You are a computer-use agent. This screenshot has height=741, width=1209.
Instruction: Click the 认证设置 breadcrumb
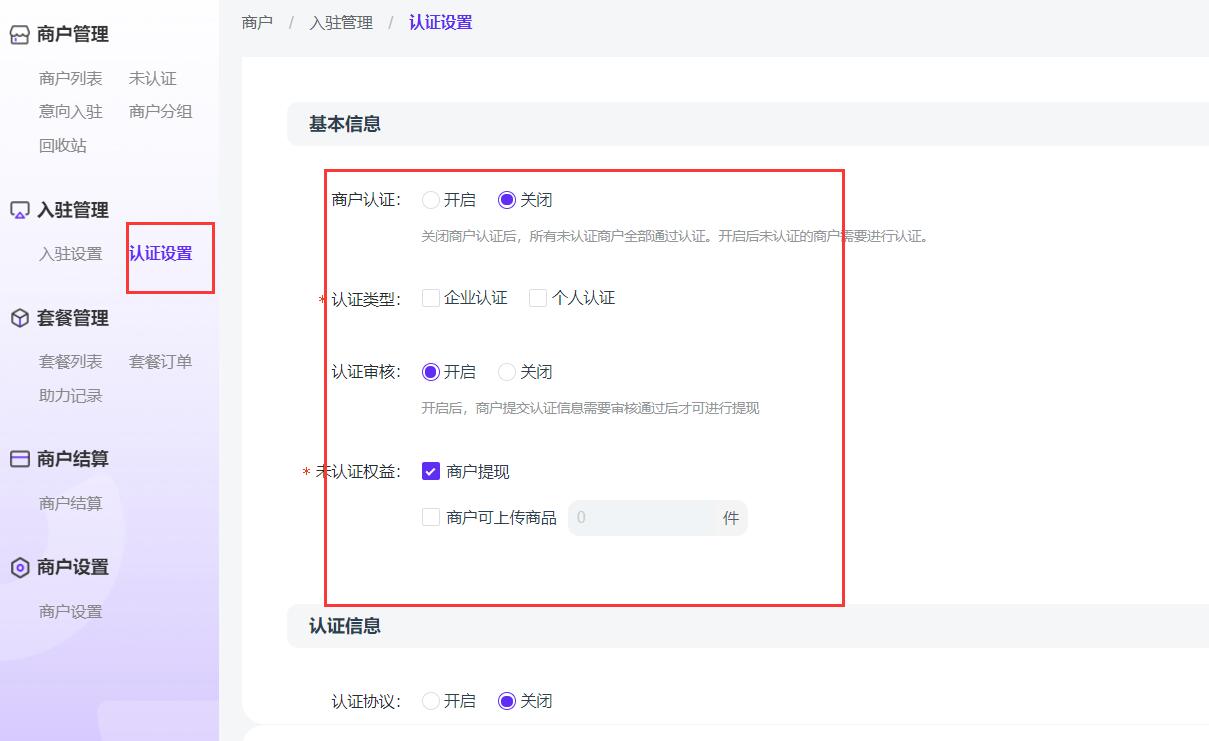click(440, 22)
